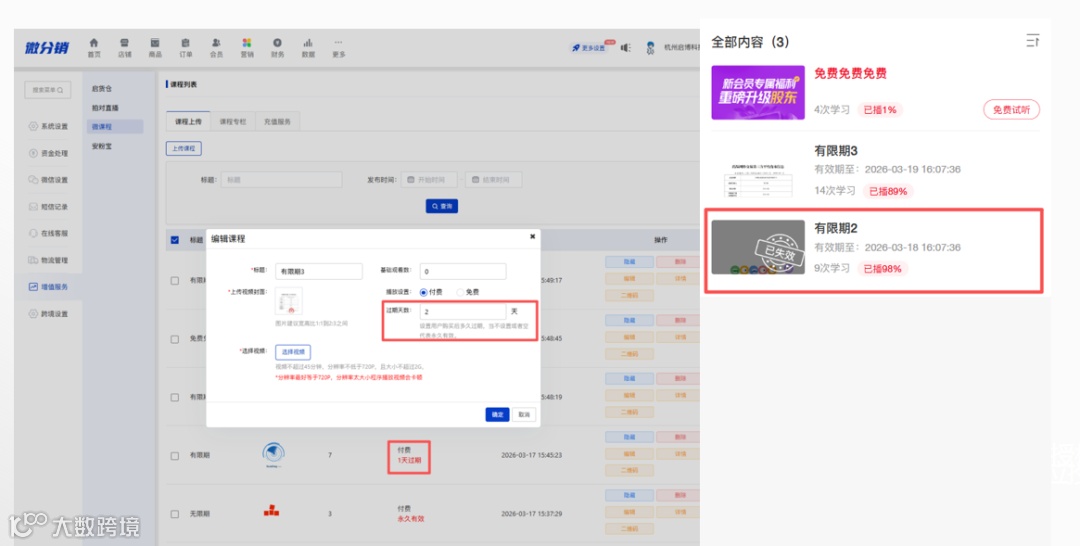Click the 选择视频 button in dialog
Viewport: 1080px width, 546px height.
(293, 352)
